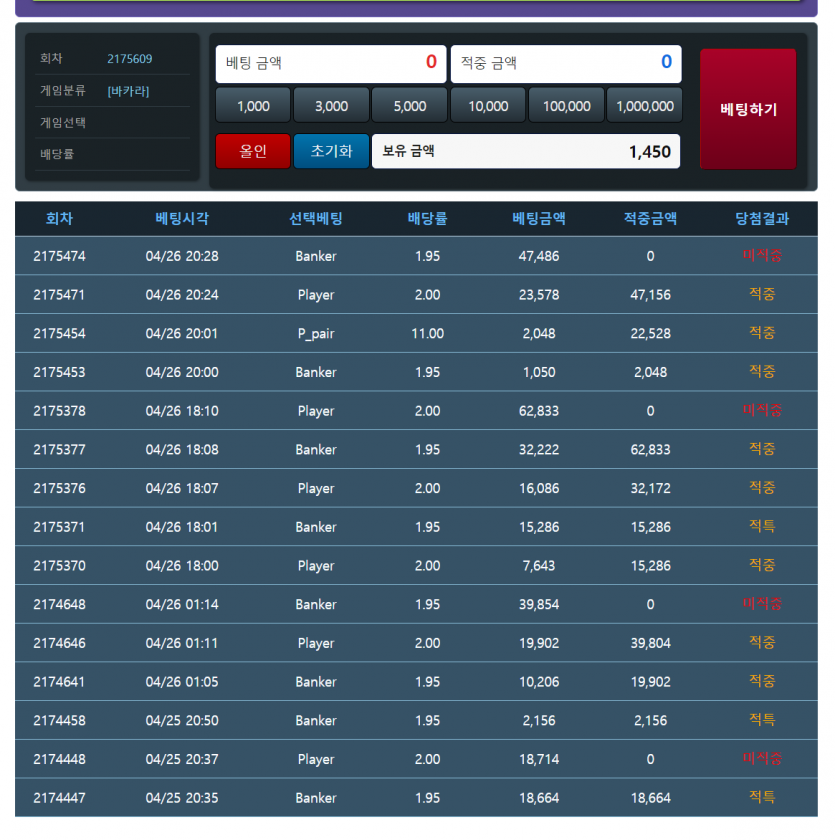Click the 베팅 금액 input field
The height and width of the screenshot is (840, 835).
(x=331, y=63)
